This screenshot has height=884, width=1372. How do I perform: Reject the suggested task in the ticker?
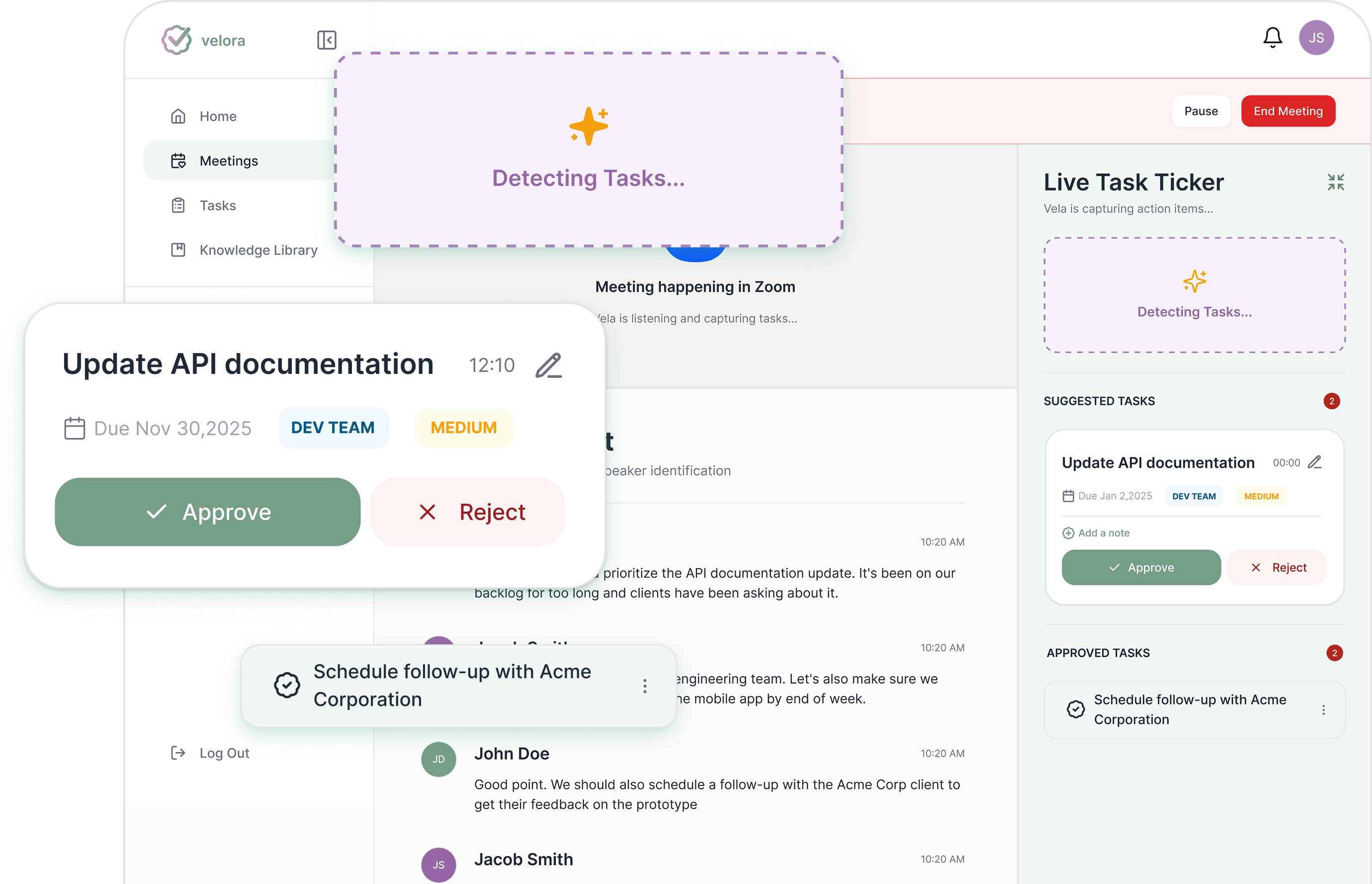1277,568
